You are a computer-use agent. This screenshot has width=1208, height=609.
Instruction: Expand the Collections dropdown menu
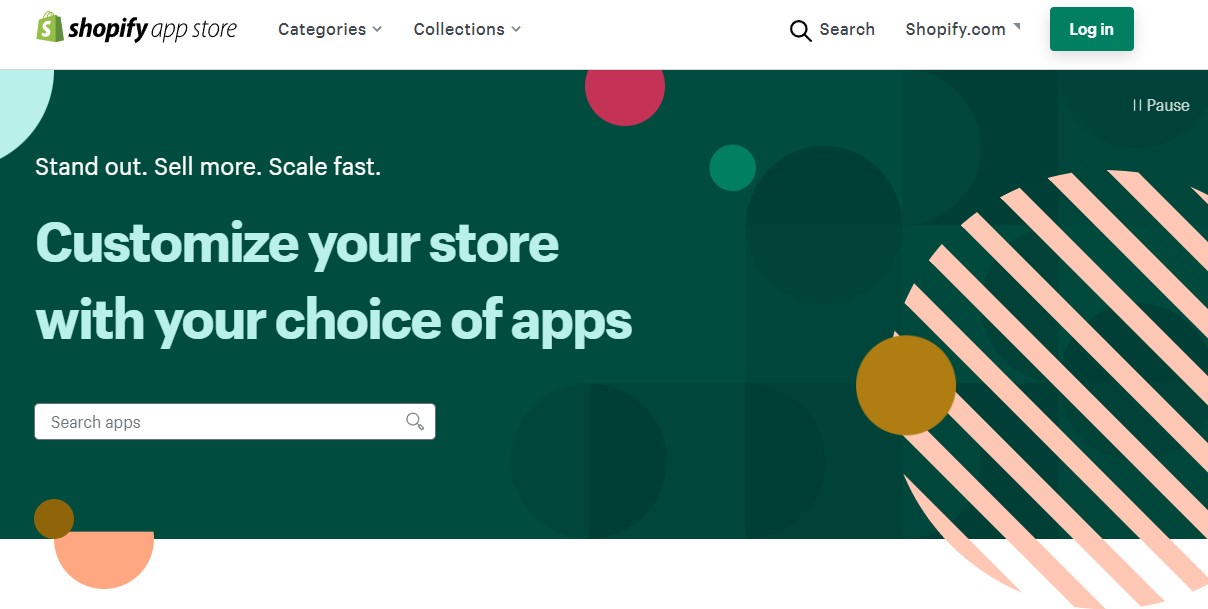(x=467, y=29)
